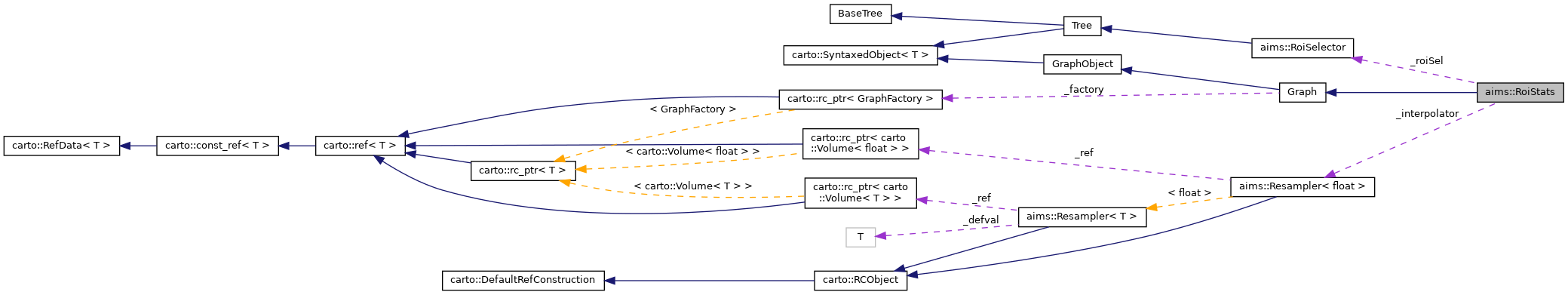
Task: Open the carto::RCObject node
Action: 861,280
